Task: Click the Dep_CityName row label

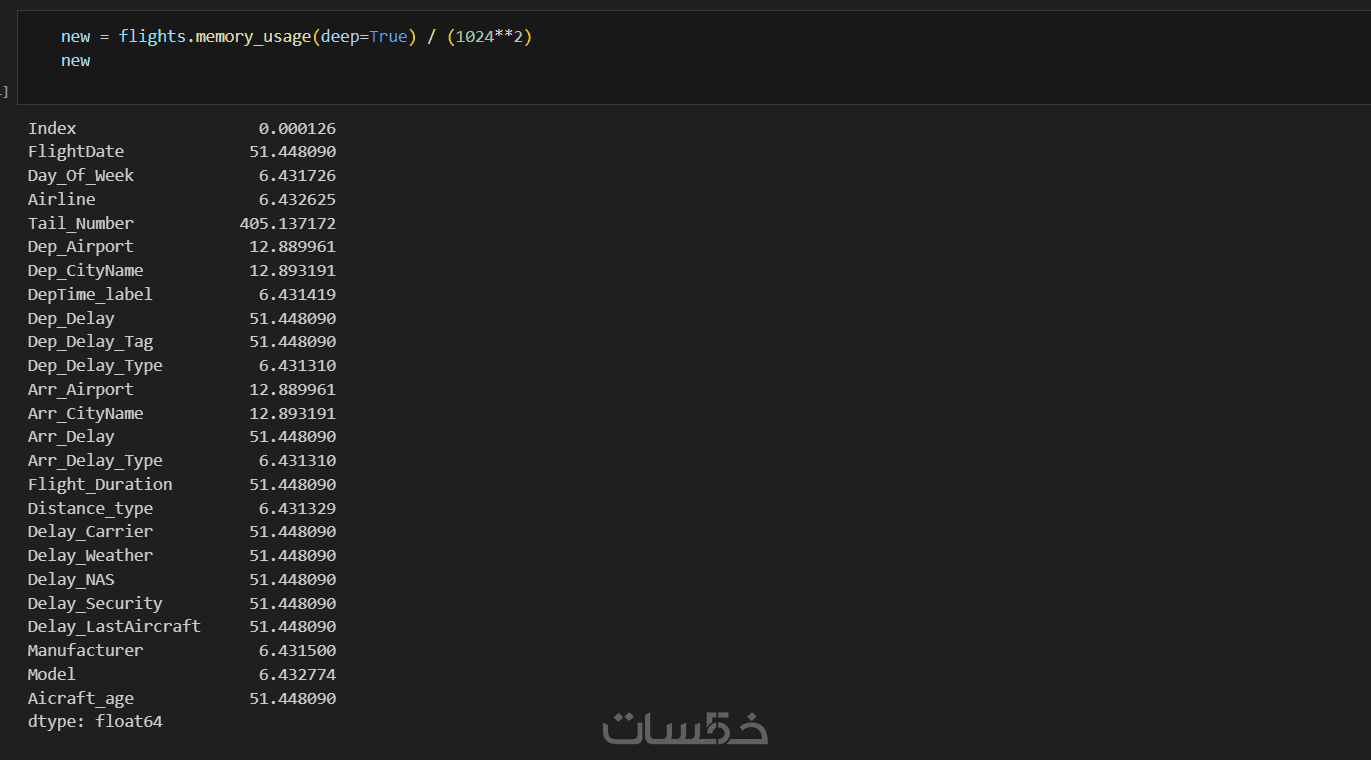Action: coord(85,271)
